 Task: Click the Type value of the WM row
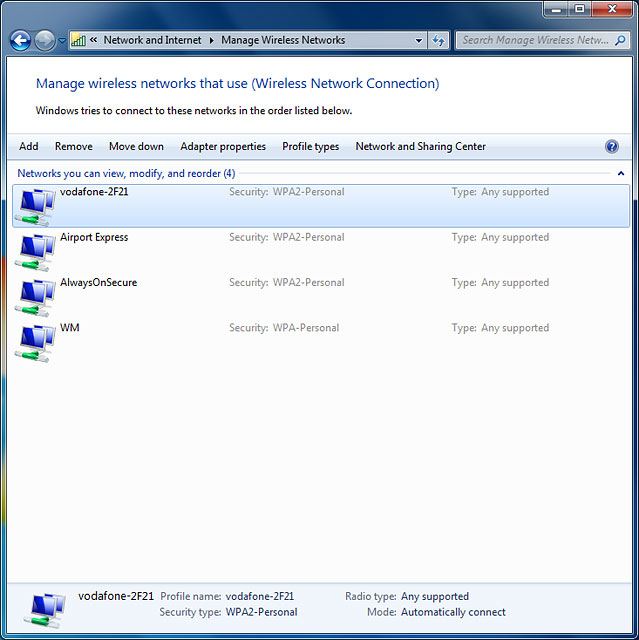click(515, 327)
